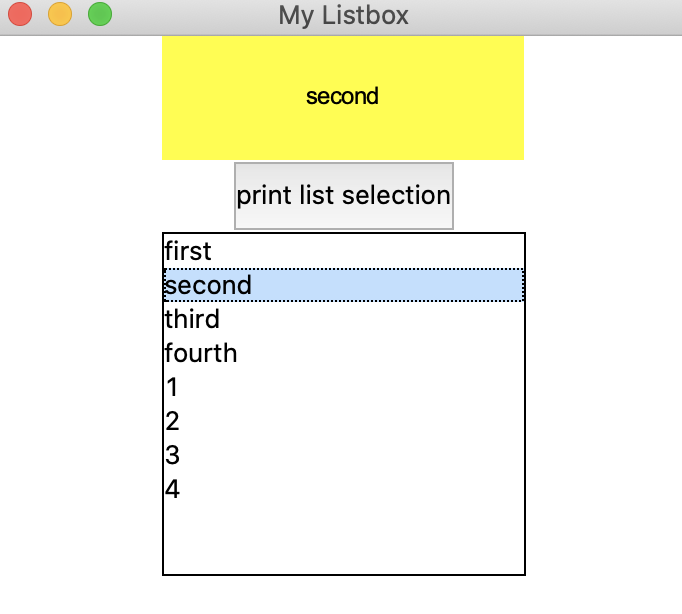Click the empty listbox area below item "4"

pos(343,540)
